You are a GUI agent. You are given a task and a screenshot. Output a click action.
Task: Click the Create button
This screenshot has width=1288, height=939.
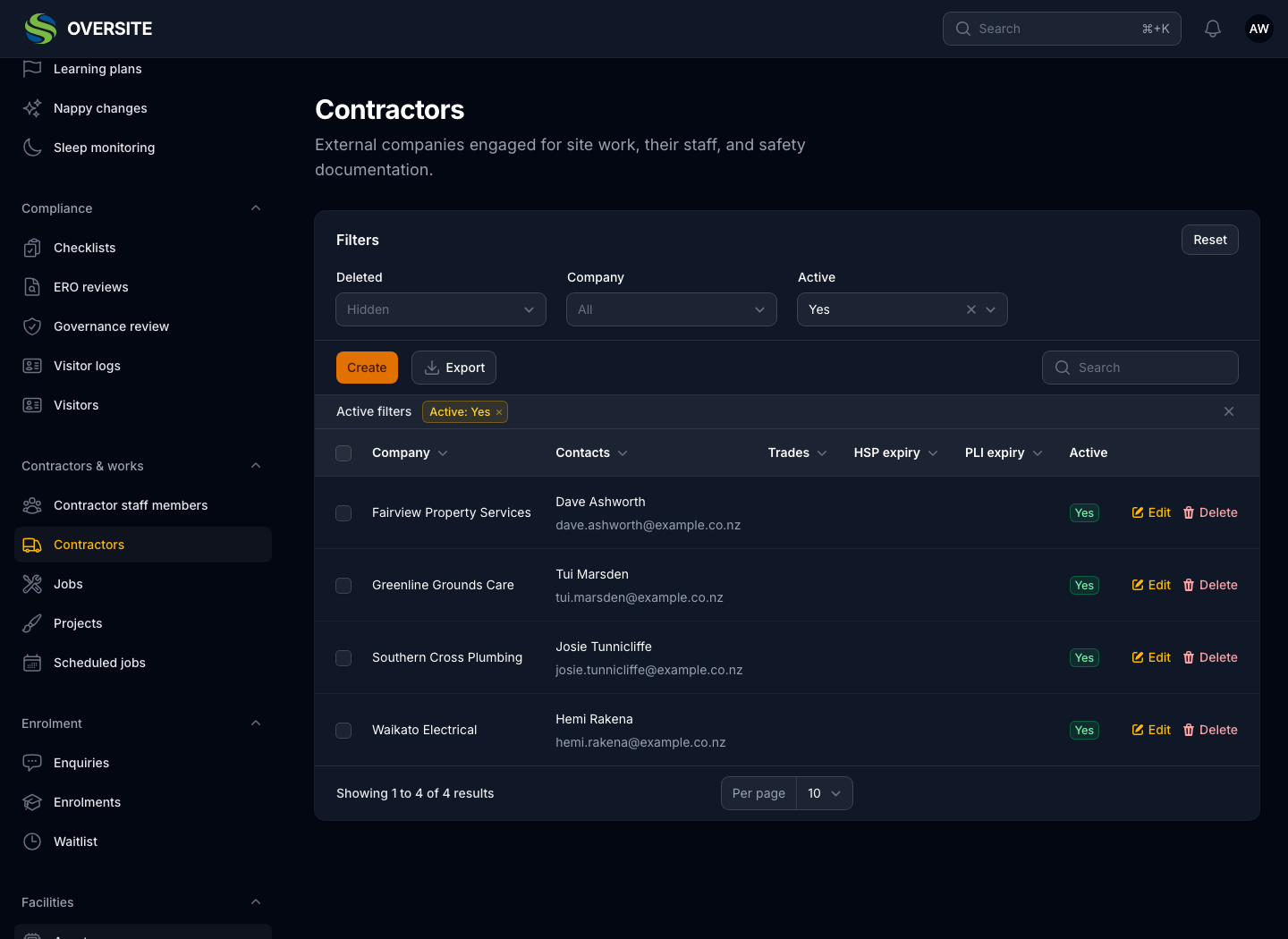[367, 368]
